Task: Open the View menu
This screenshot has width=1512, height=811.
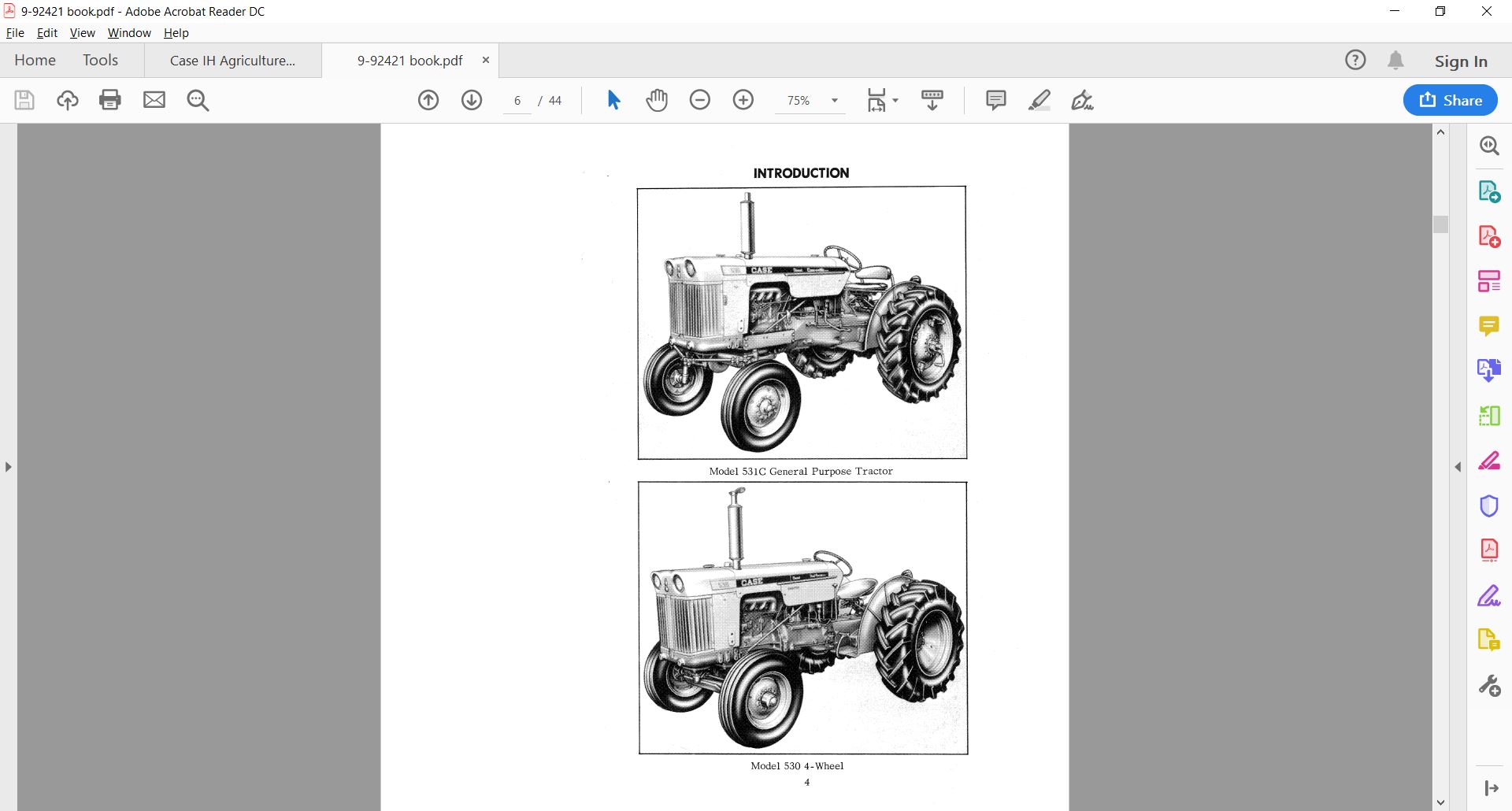Action: point(82,33)
